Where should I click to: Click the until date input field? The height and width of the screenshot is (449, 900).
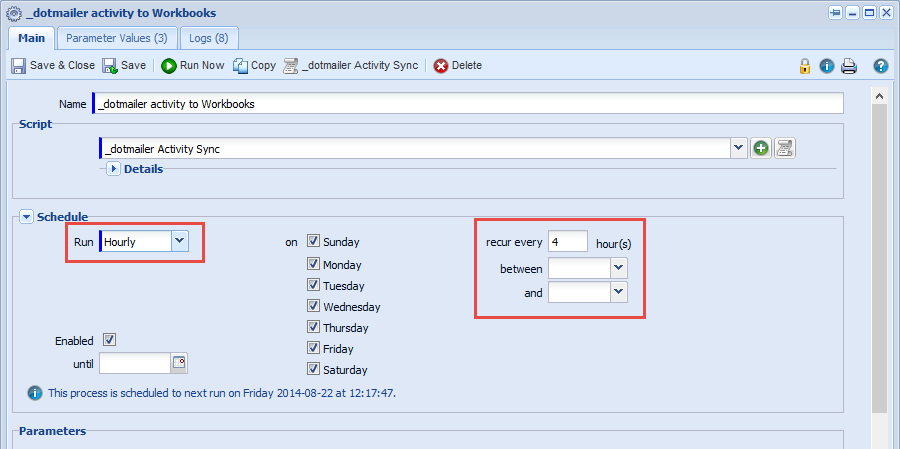click(x=135, y=363)
